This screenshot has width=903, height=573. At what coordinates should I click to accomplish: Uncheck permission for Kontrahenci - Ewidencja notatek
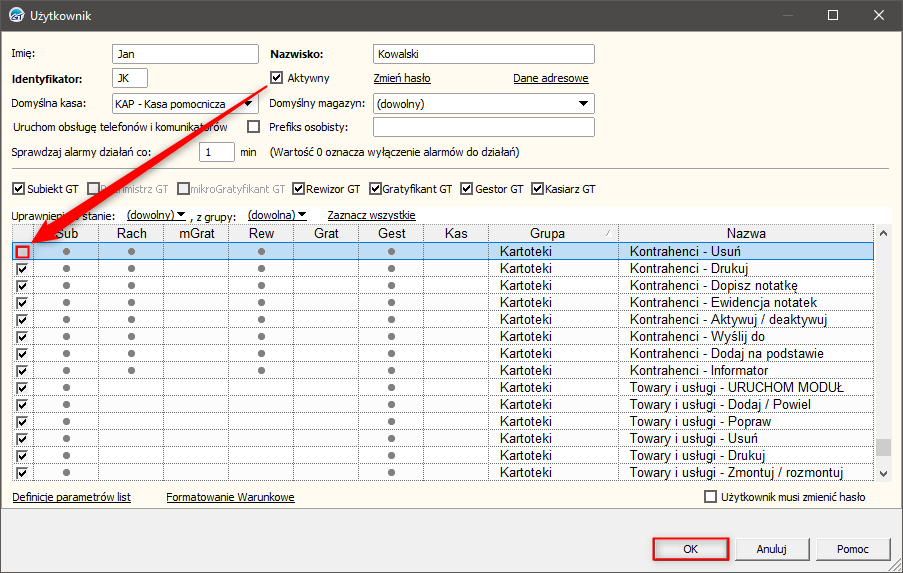[x=22, y=303]
